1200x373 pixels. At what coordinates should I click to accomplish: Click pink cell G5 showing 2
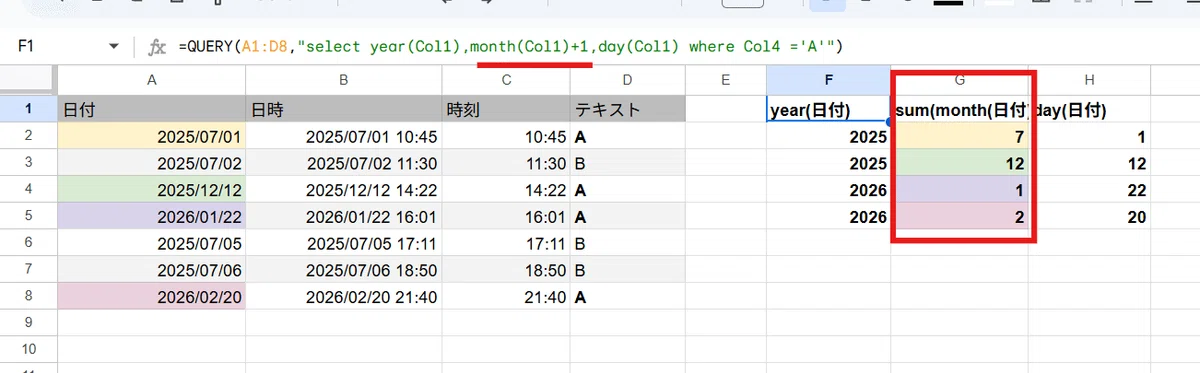click(959, 216)
